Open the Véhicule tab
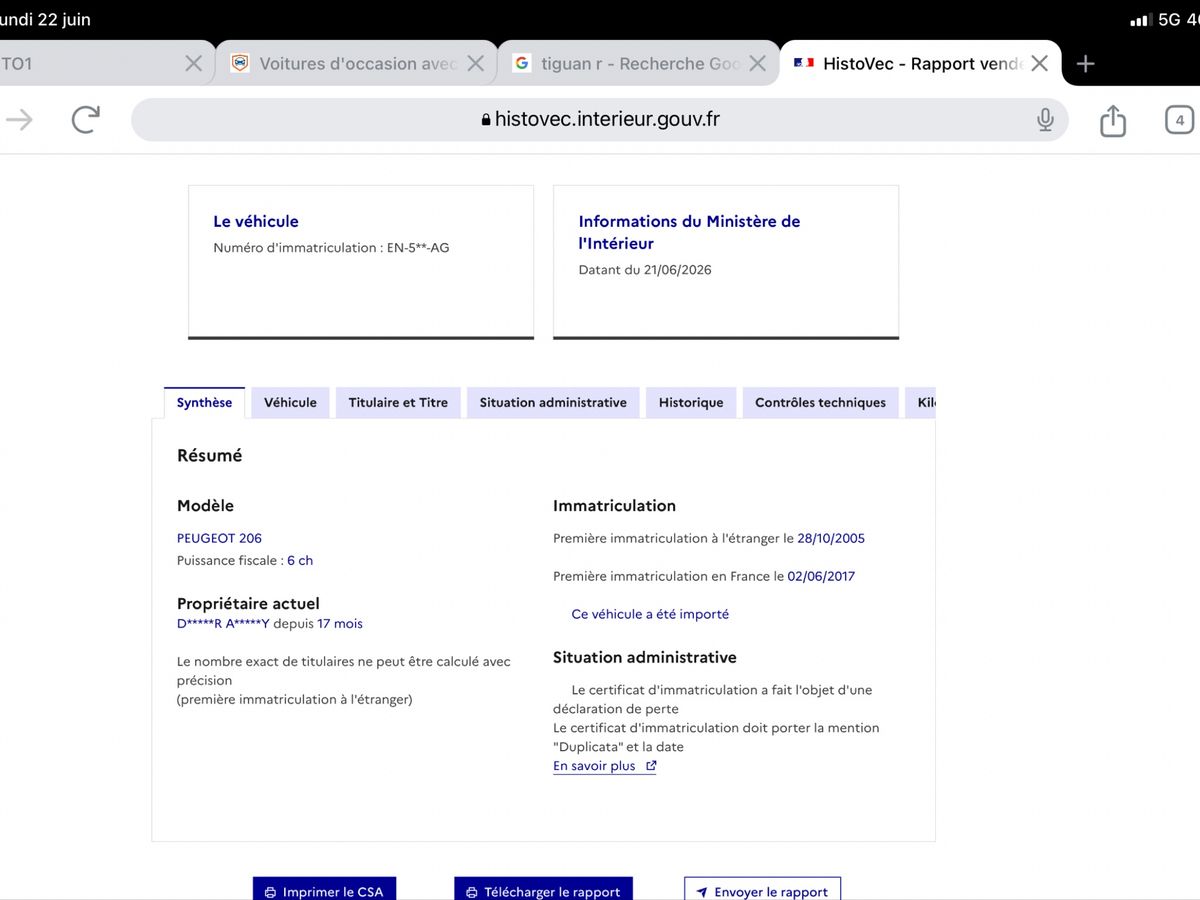The height and width of the screenshot is (900, 1200). [x=290, y=403]
